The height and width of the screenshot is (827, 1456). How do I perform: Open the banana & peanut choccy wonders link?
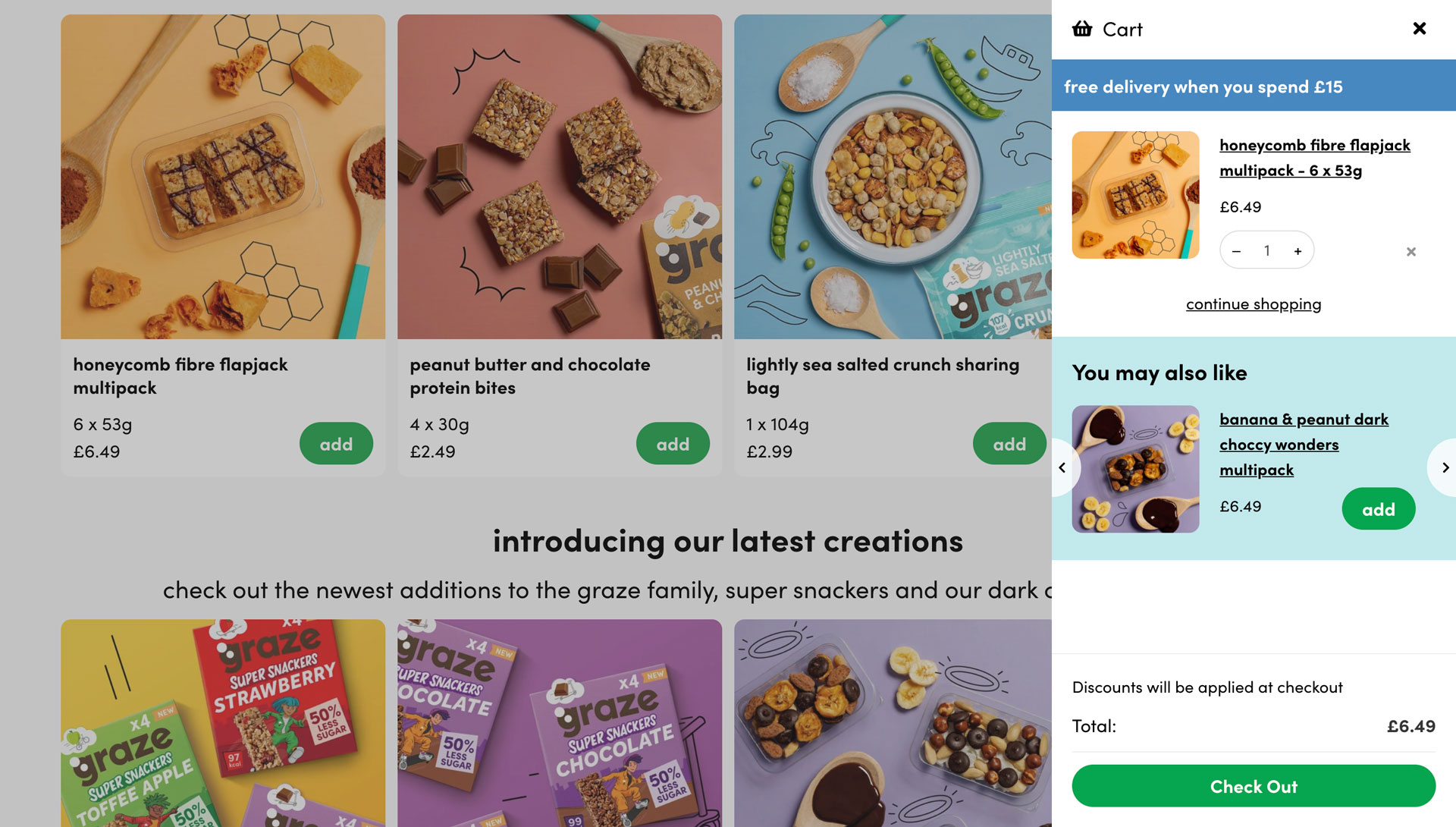point(1304,444)
